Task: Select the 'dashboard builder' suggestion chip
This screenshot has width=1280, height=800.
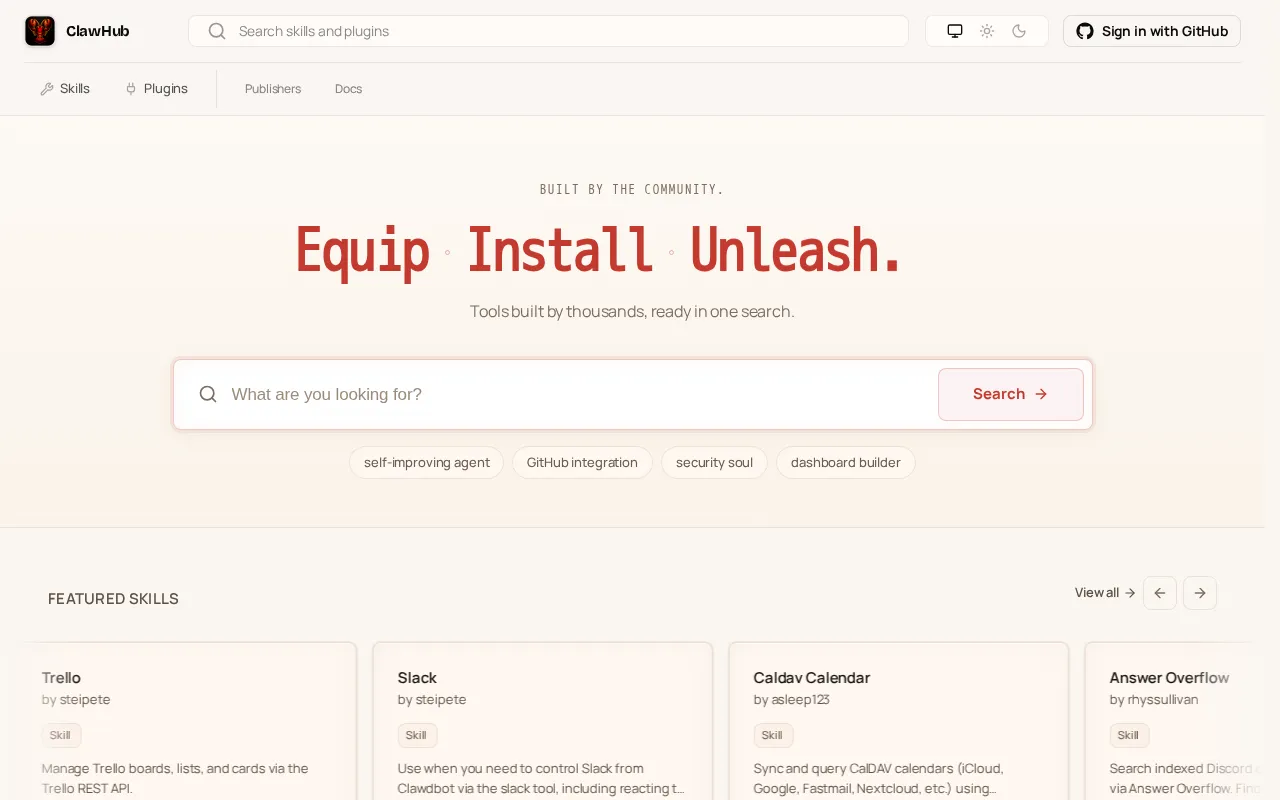Action: [846, 462]
